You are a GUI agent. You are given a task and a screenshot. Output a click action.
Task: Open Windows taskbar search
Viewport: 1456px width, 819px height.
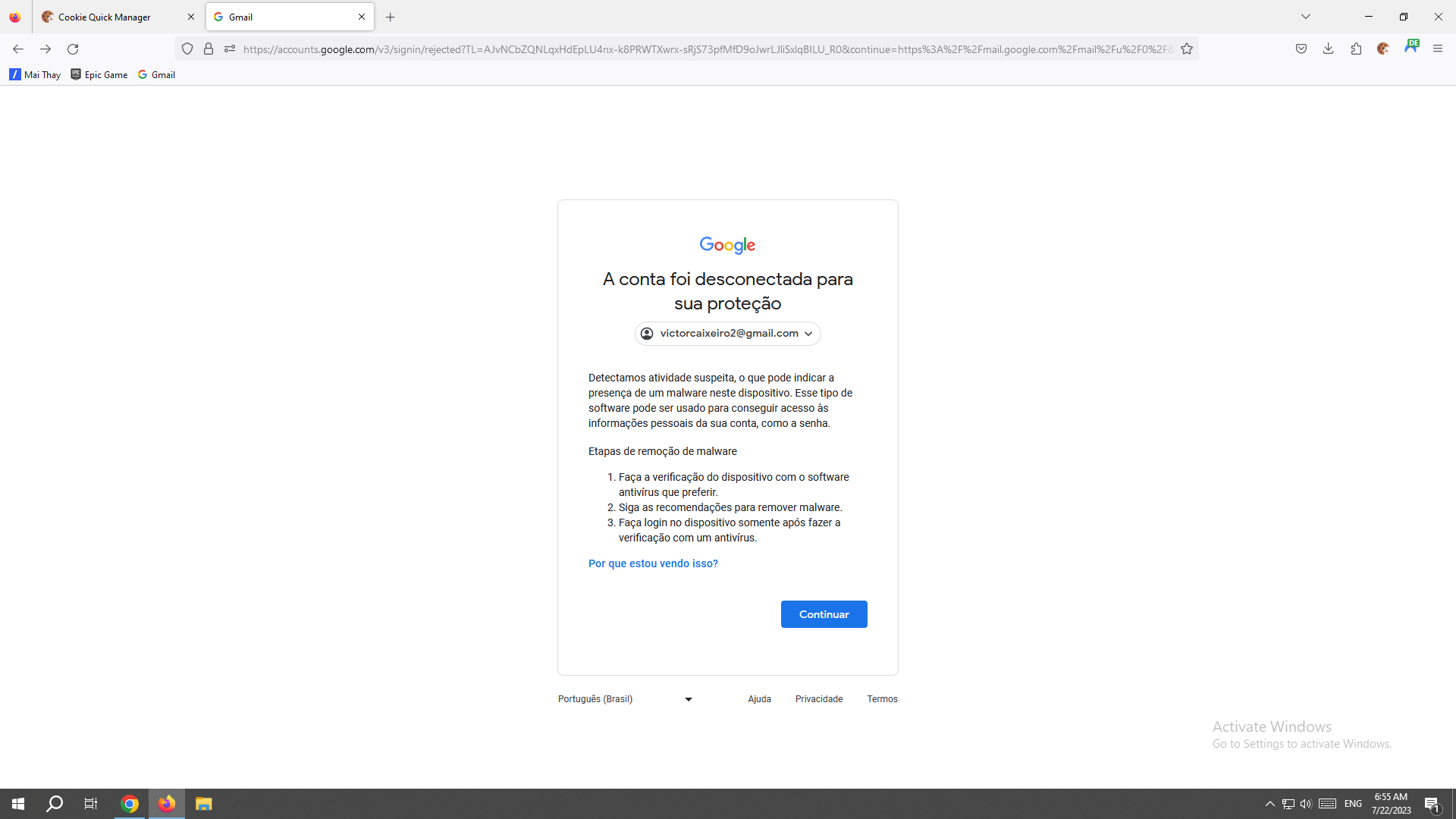coord(55,804)
